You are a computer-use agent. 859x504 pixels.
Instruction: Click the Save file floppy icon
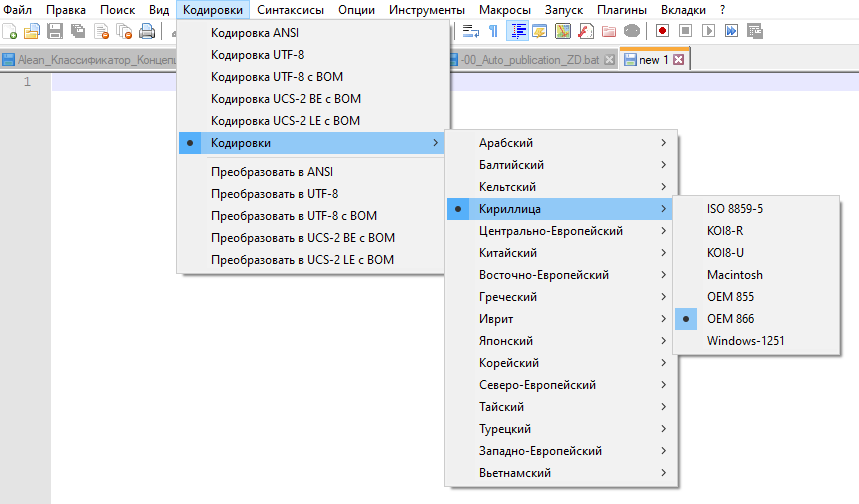[x=55, y=31]
